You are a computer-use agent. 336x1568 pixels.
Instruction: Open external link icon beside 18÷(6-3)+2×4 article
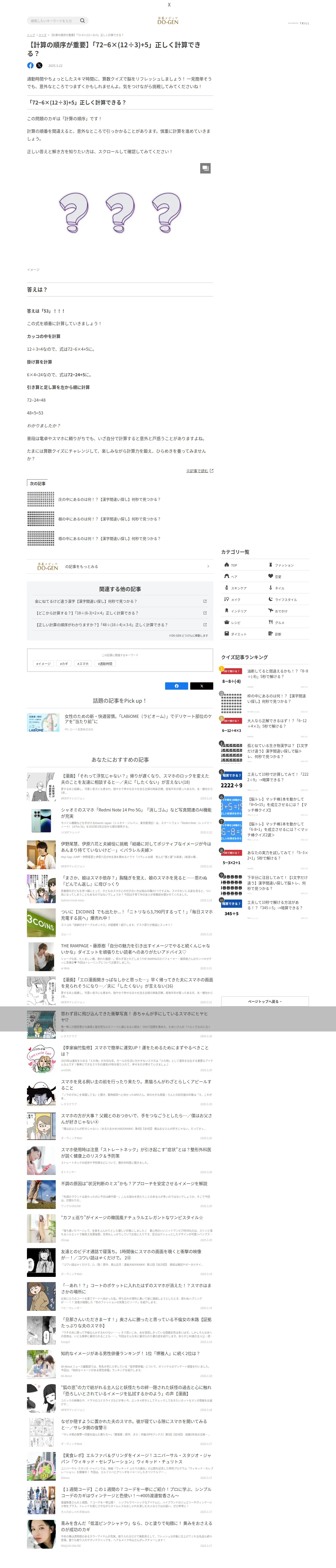click(x=205, y=613)
